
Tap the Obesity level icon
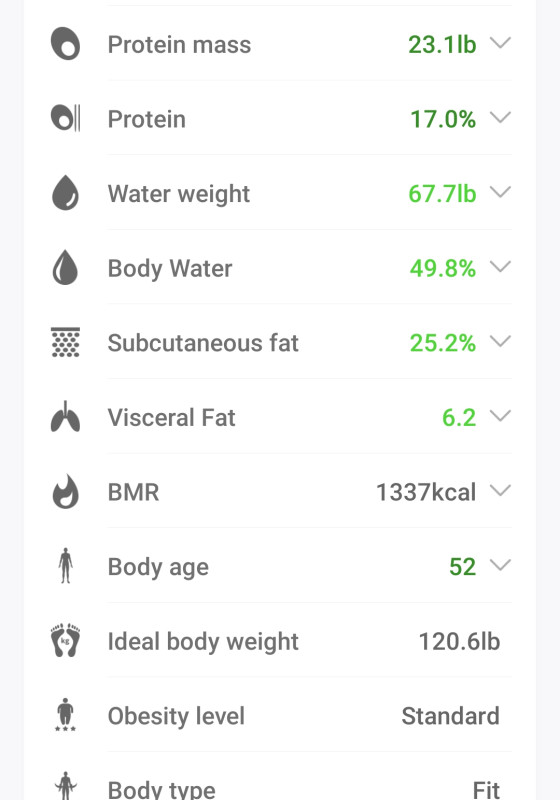pyautogui.click(x=65, y=715)
